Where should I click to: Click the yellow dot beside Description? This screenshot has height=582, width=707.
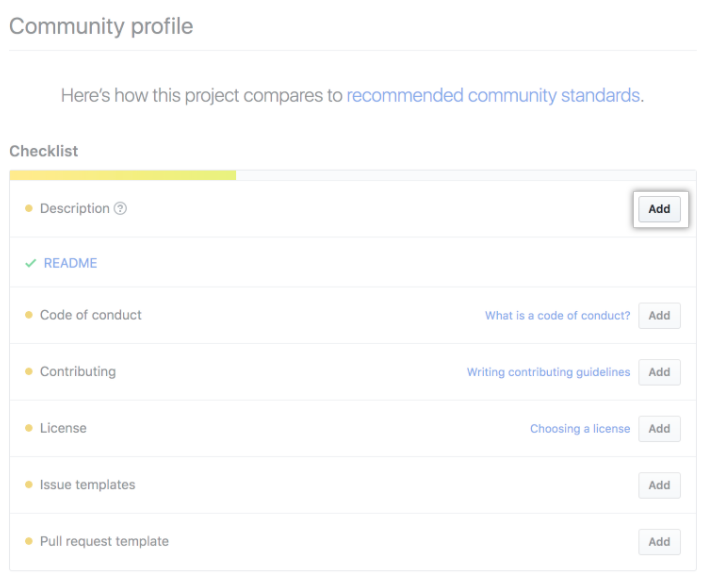coord(29,209)
